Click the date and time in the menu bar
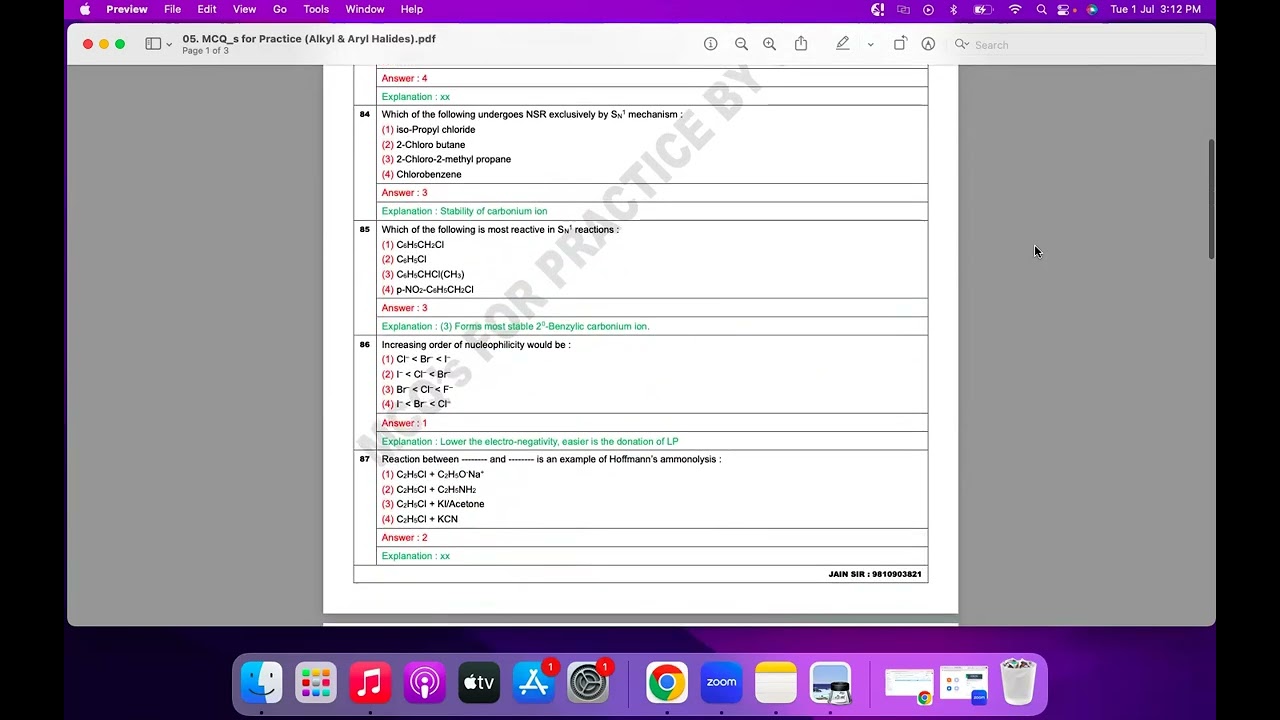The height and width of the screenshot is (720, 1280). coord(1155,9)
